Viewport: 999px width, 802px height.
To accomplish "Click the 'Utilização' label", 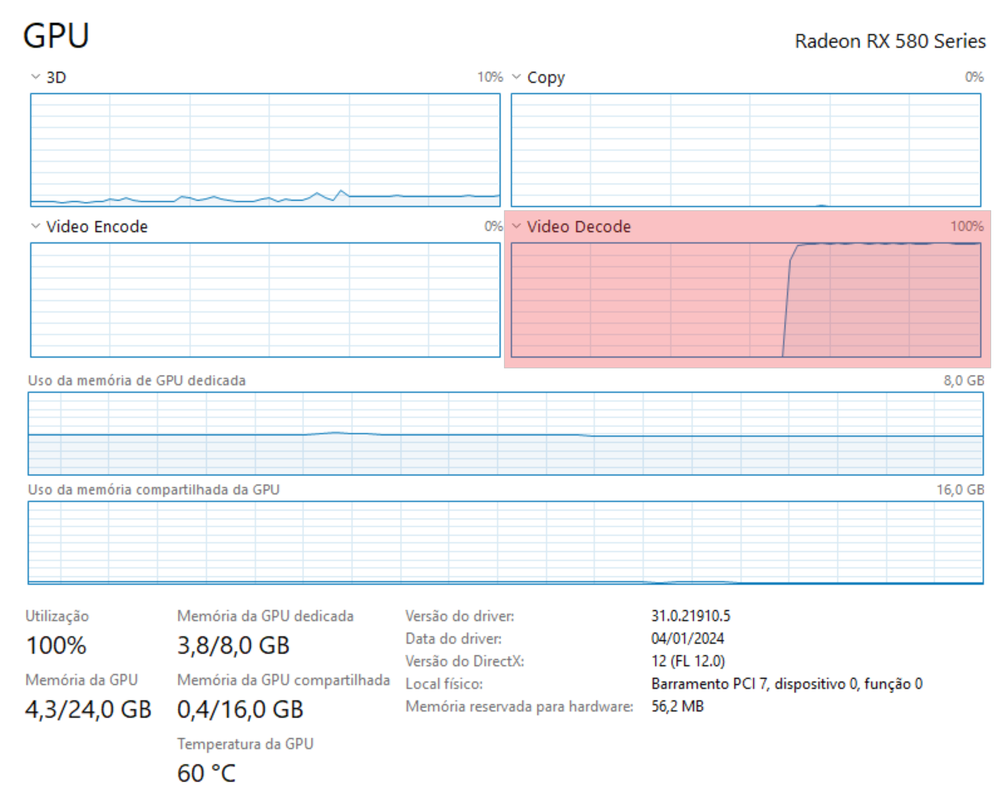I will pyautogui.click(x=57, y=616).
